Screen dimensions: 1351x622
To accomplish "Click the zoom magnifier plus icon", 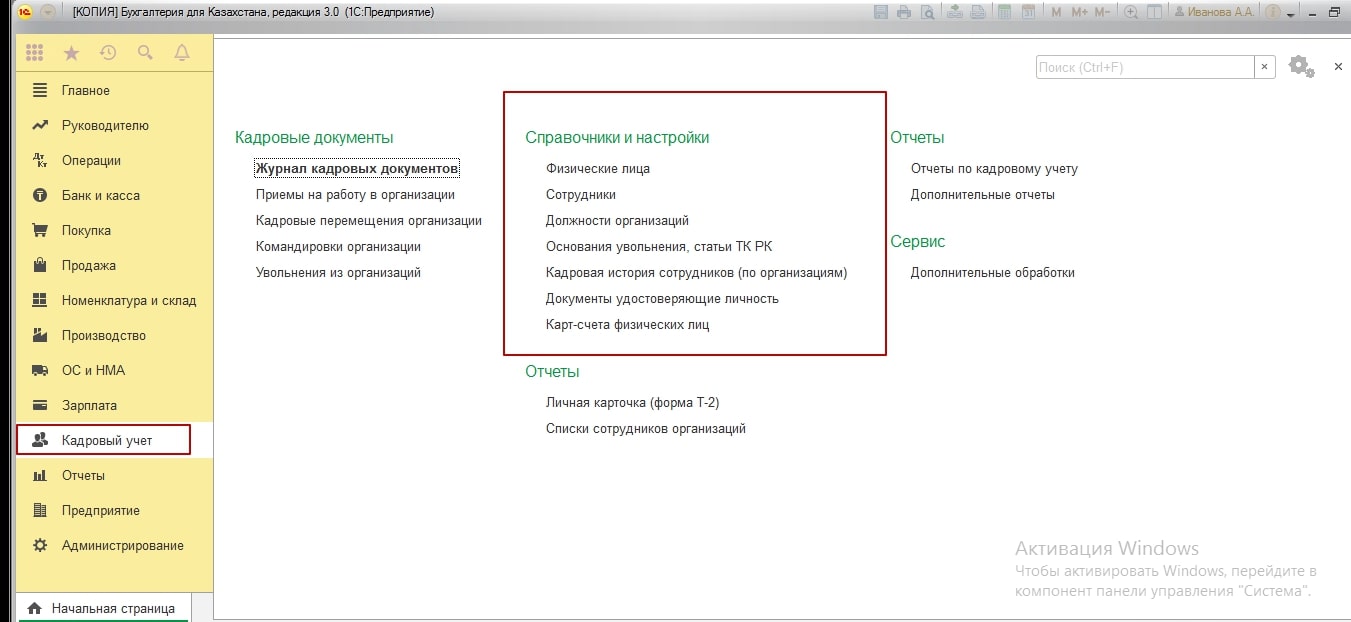I will (1131, 12).
